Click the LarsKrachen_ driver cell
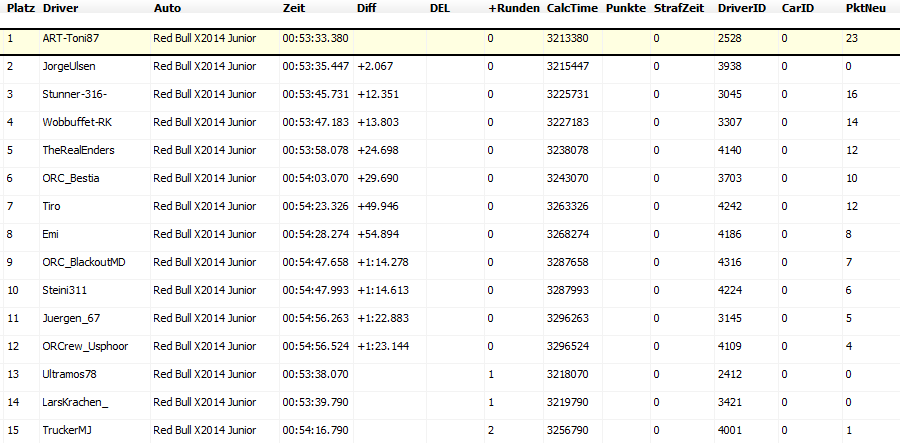900x443 pixels. [x=74, y=402]
